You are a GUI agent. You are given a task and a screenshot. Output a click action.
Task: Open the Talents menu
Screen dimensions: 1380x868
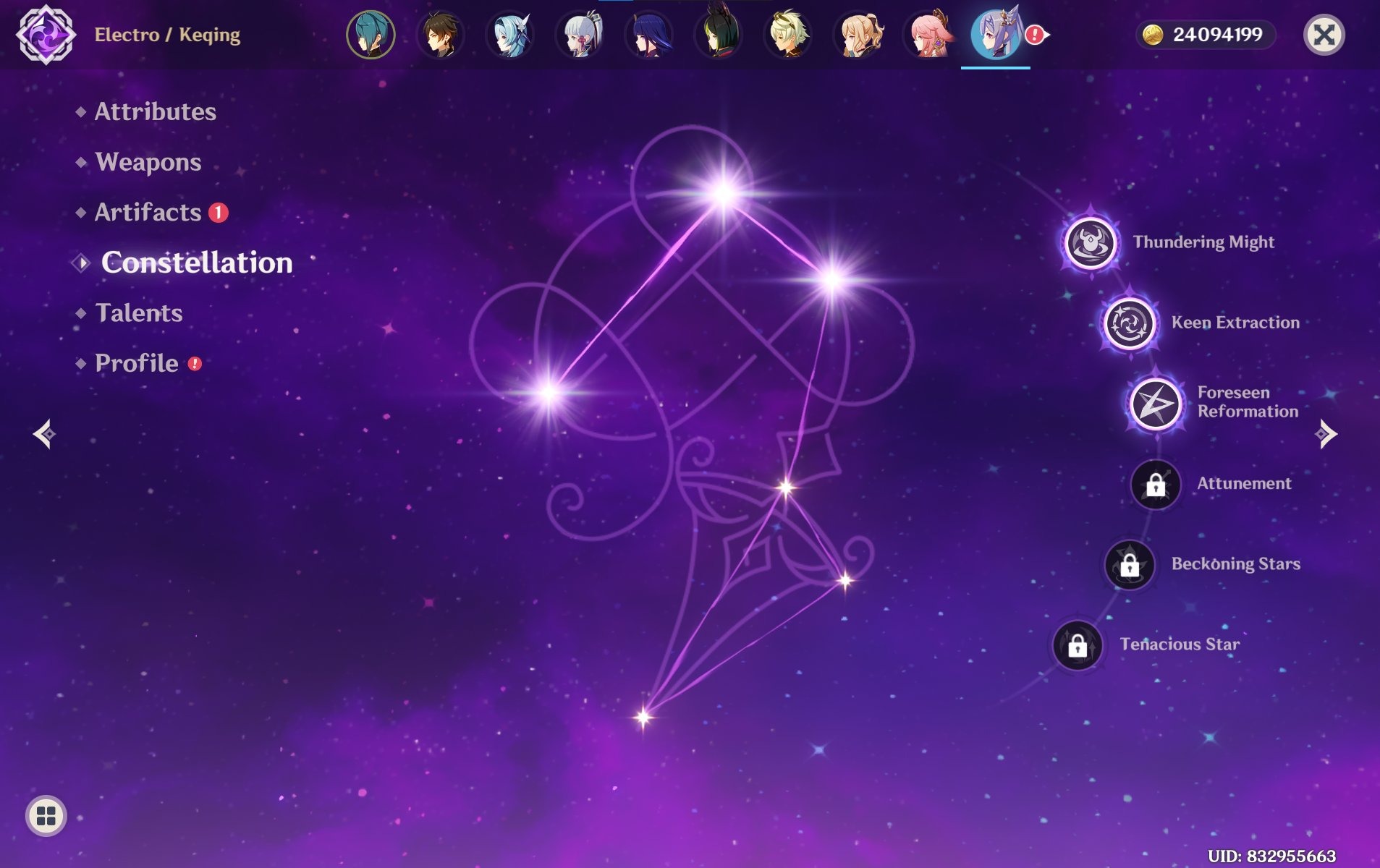[x=139, y=312]
